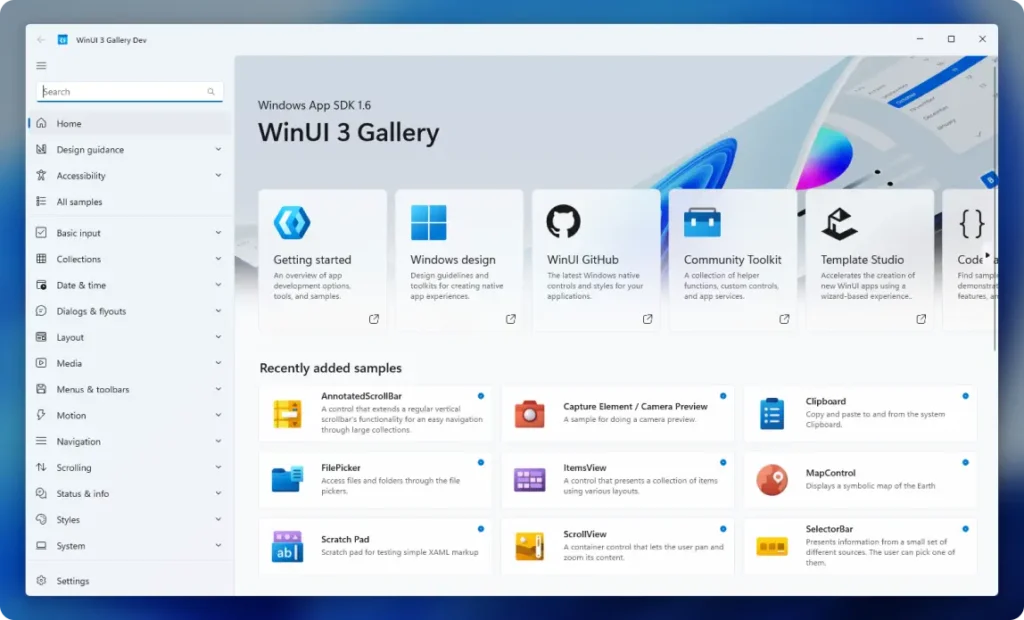Select Home in the navigation pane

coord(130,123)
